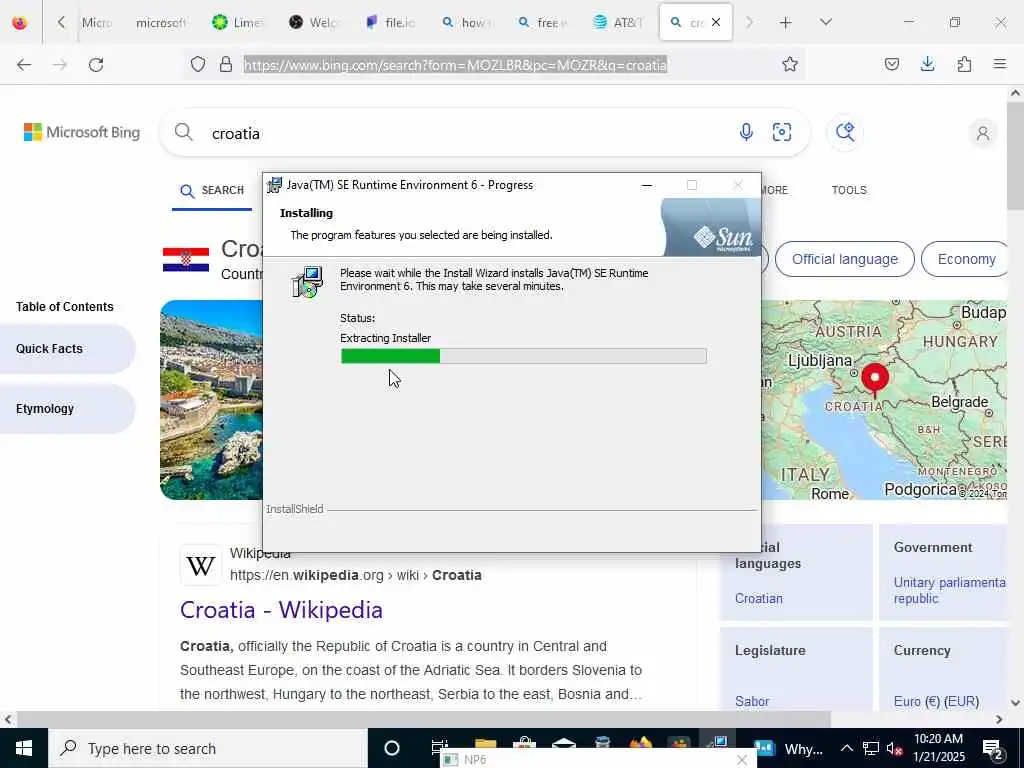Switch to the Limewire tab
The height and width of the screenshot is (768, 1024).
pyautogui.click(x=237, y=22)
